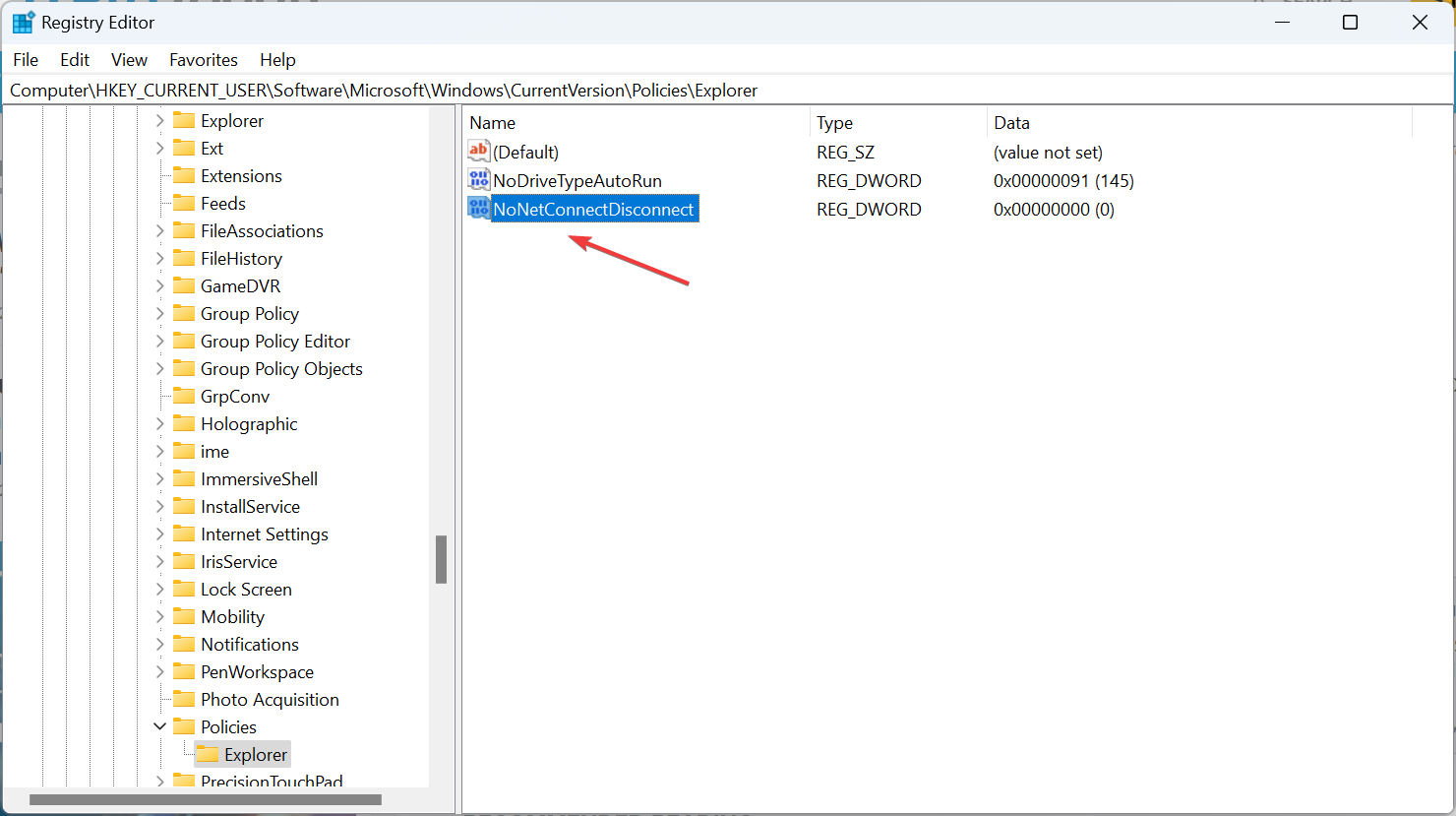Click the Holographic folder icon
Viewport: 1456px width, 816px height.
tap(184, 423)
